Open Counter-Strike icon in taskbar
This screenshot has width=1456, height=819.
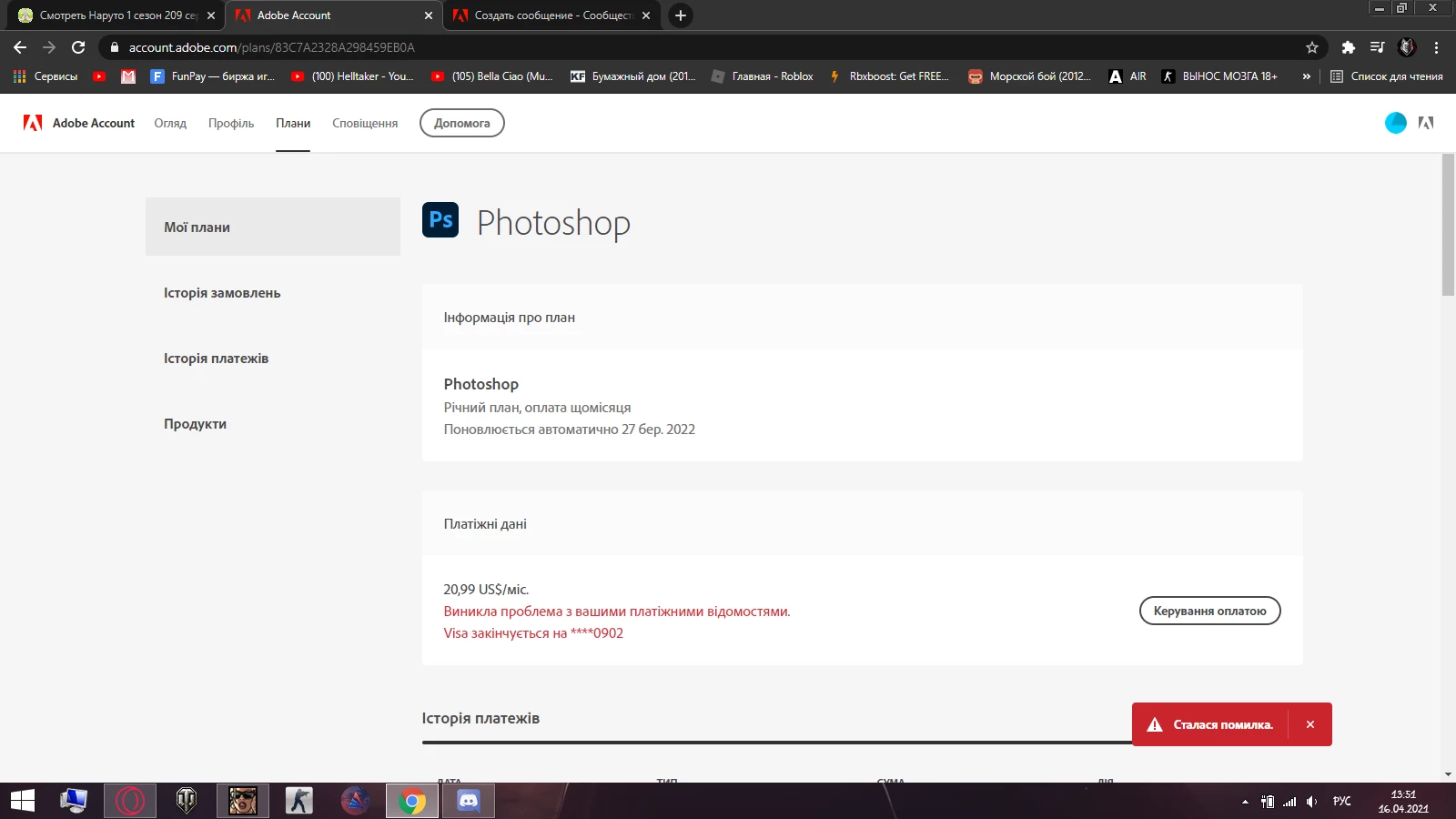point(299,801)
